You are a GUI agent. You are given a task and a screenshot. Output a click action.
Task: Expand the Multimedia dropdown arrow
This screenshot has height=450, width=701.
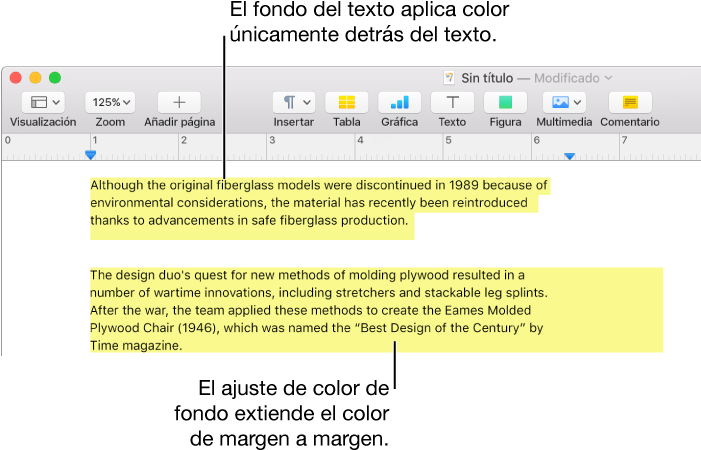click(x=578, y=102)
